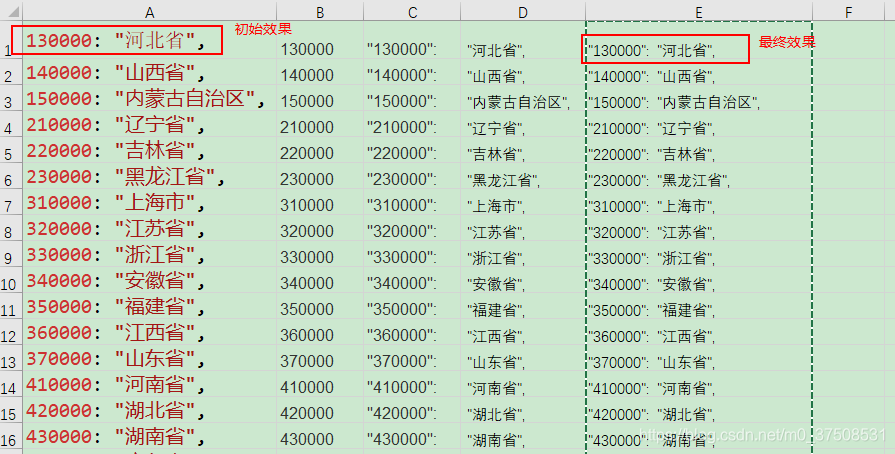Click cell B5 containing 220000

tap(320, 150)
